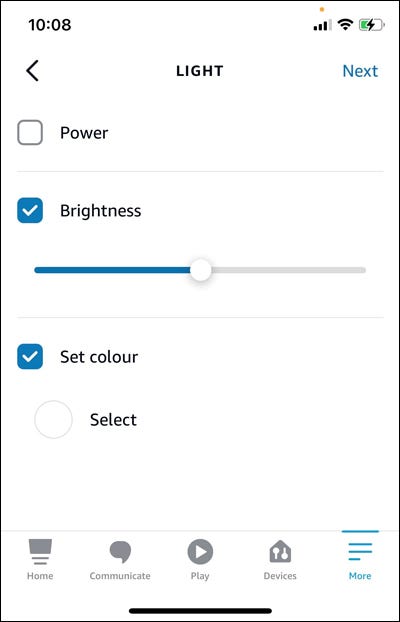Click the empty colour circle swatch
The height and width of the screenshot is (622, 400).
point(53,420)
